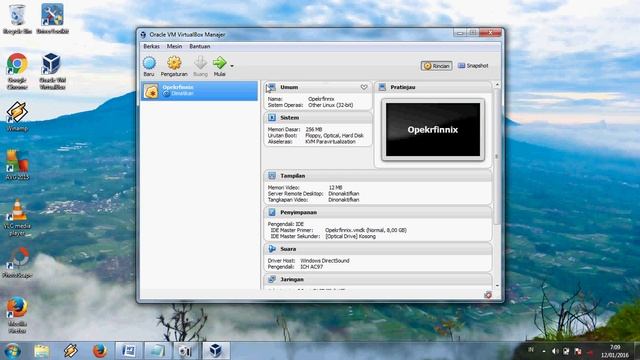Click Firefox icon in taskbar
Viewport: 640px width, 360px height.
click(100, 351)
